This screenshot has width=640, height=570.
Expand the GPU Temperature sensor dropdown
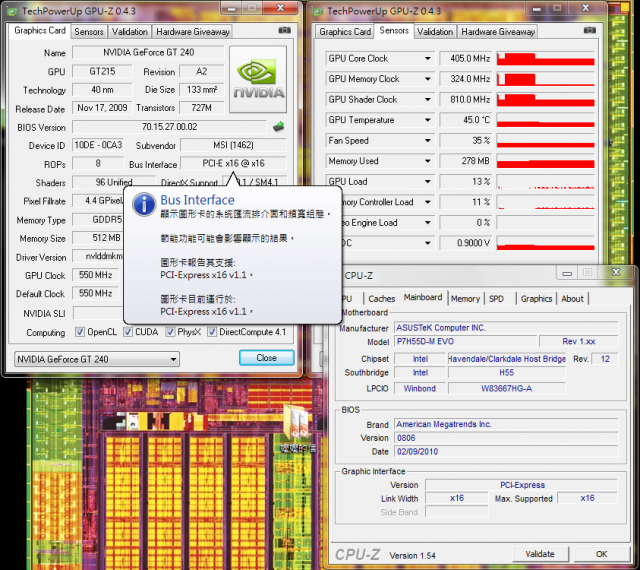coord(427,120)
